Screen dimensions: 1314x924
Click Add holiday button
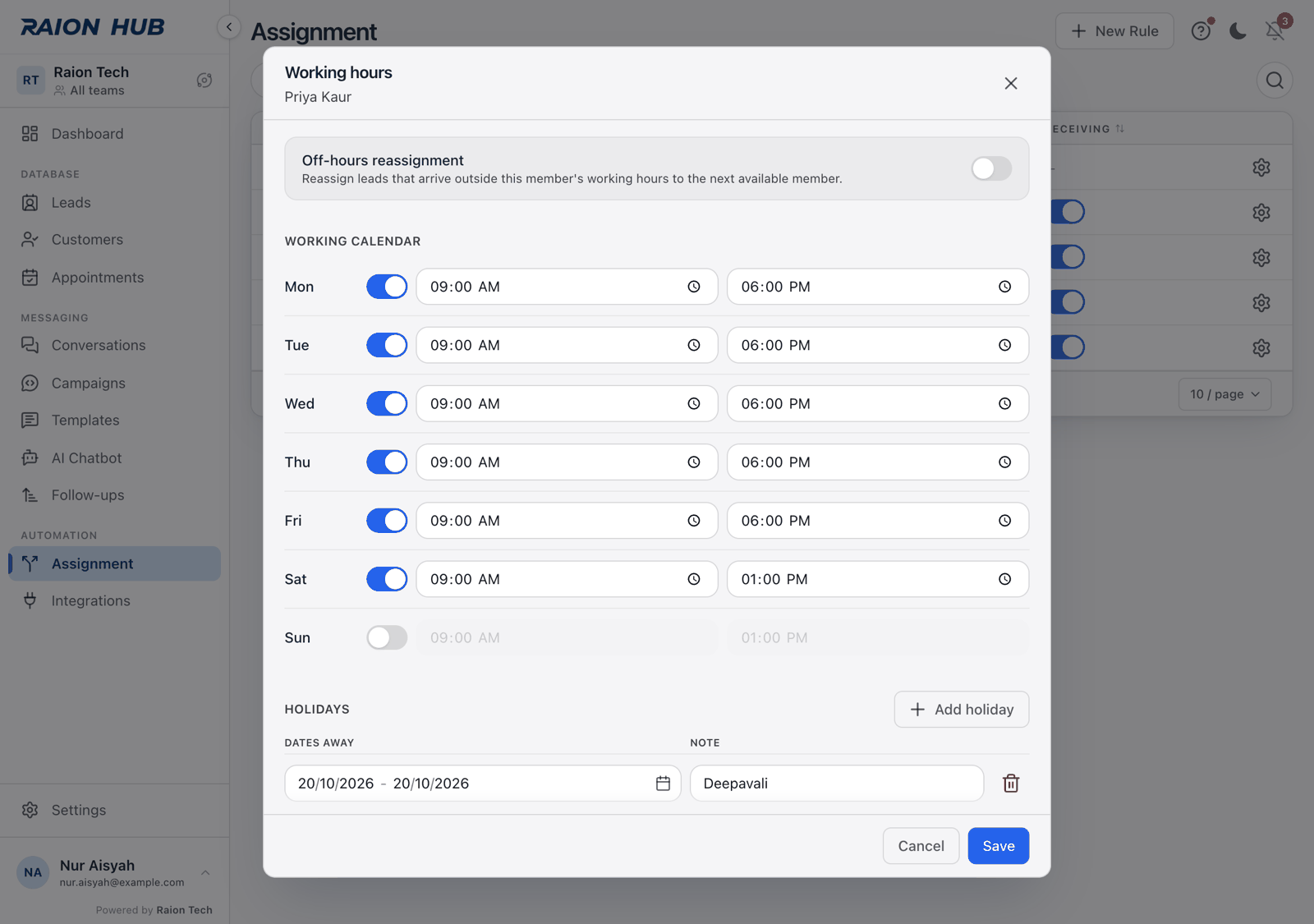point(961,710)
